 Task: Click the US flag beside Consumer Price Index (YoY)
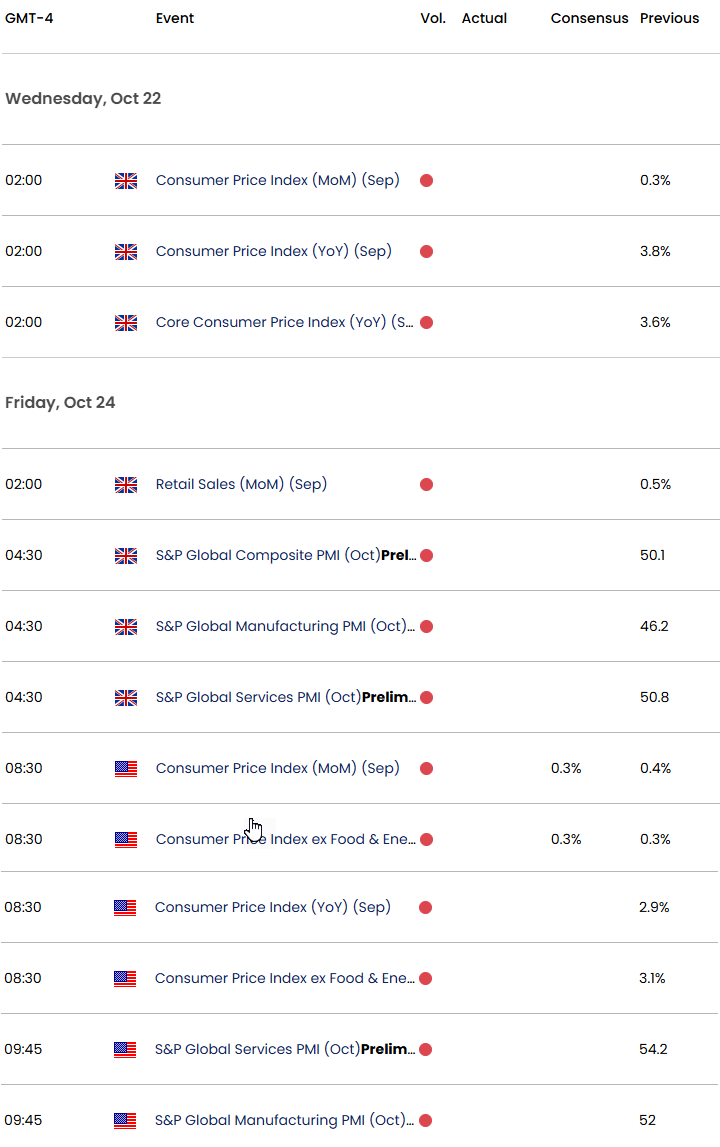(x=125, y=907)
